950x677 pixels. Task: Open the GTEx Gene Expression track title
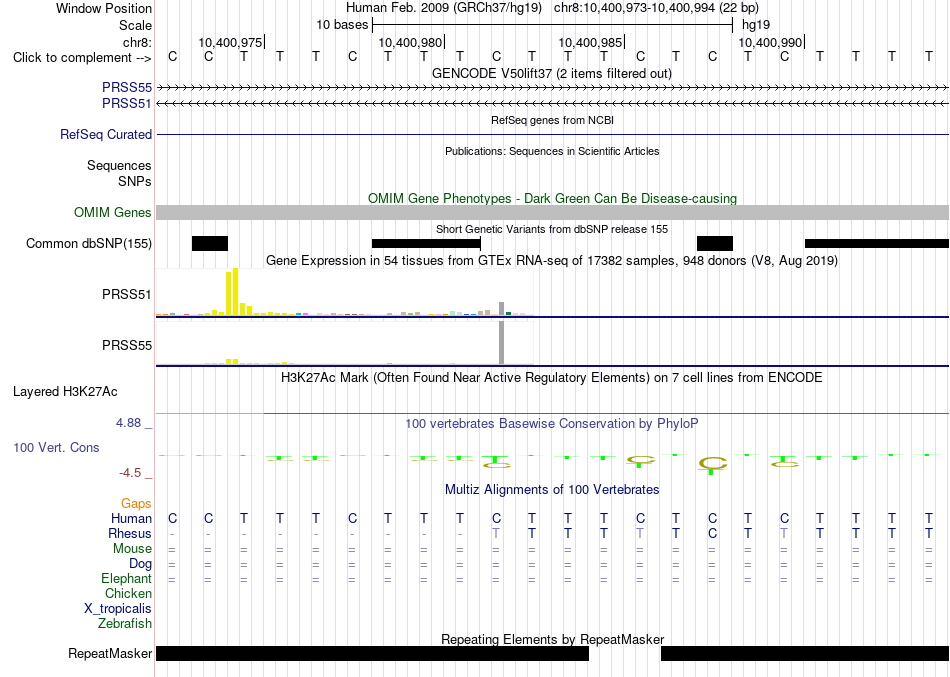pos(552,261)
